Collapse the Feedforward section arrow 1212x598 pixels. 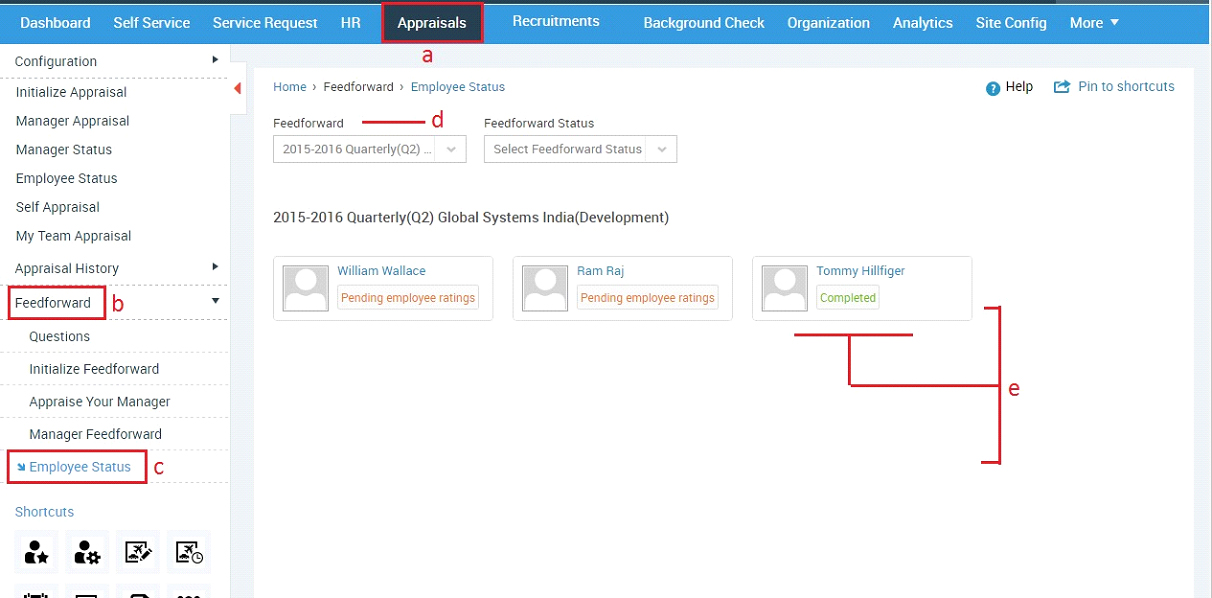215,301
